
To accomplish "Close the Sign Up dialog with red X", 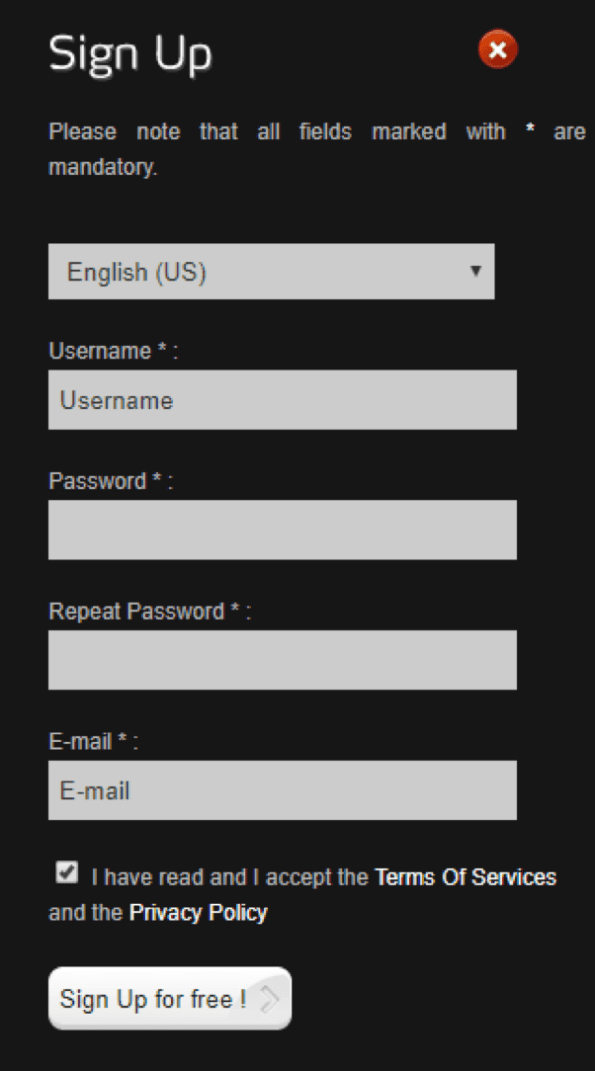I will (498, 49).
